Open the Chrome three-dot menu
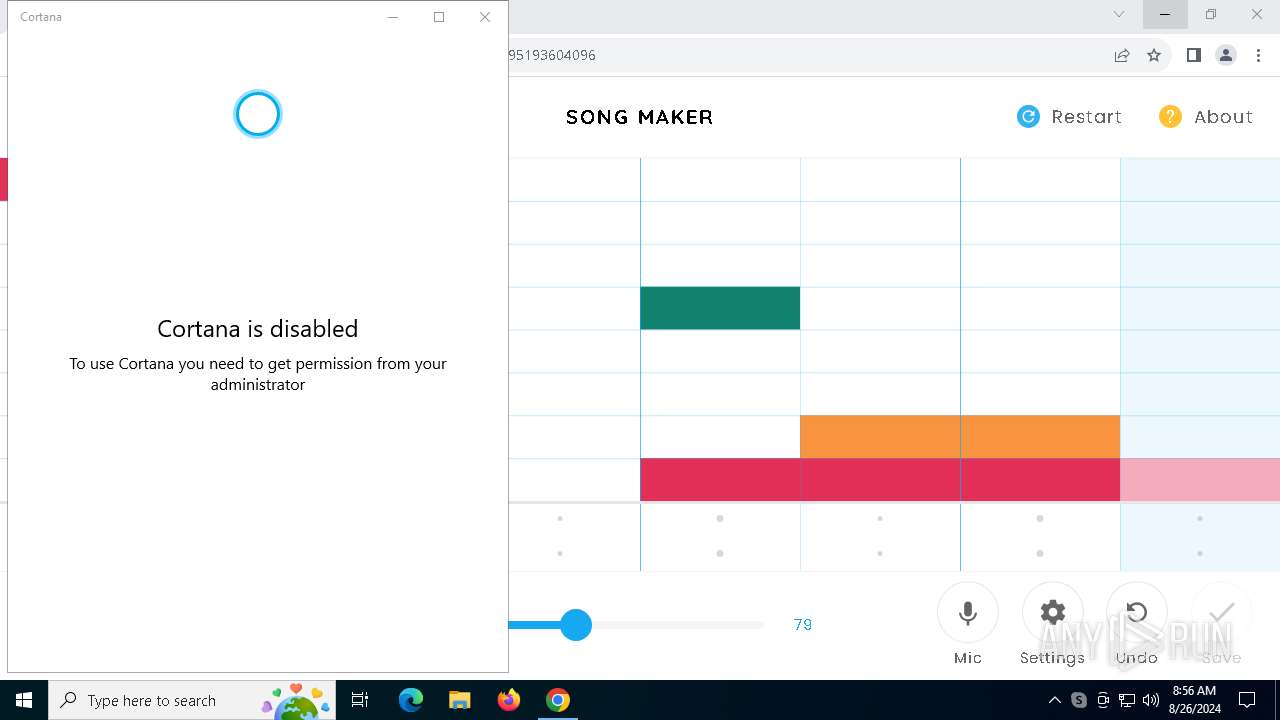Image resolution: width=1280 pixels, height=720 pixels. pos(1258,55)
